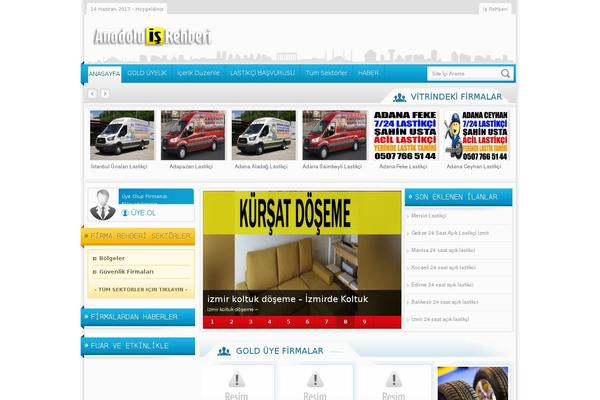Open Edirne 24 saat açık lastikçi listing
600x400 pixels.
coord(442,285)
